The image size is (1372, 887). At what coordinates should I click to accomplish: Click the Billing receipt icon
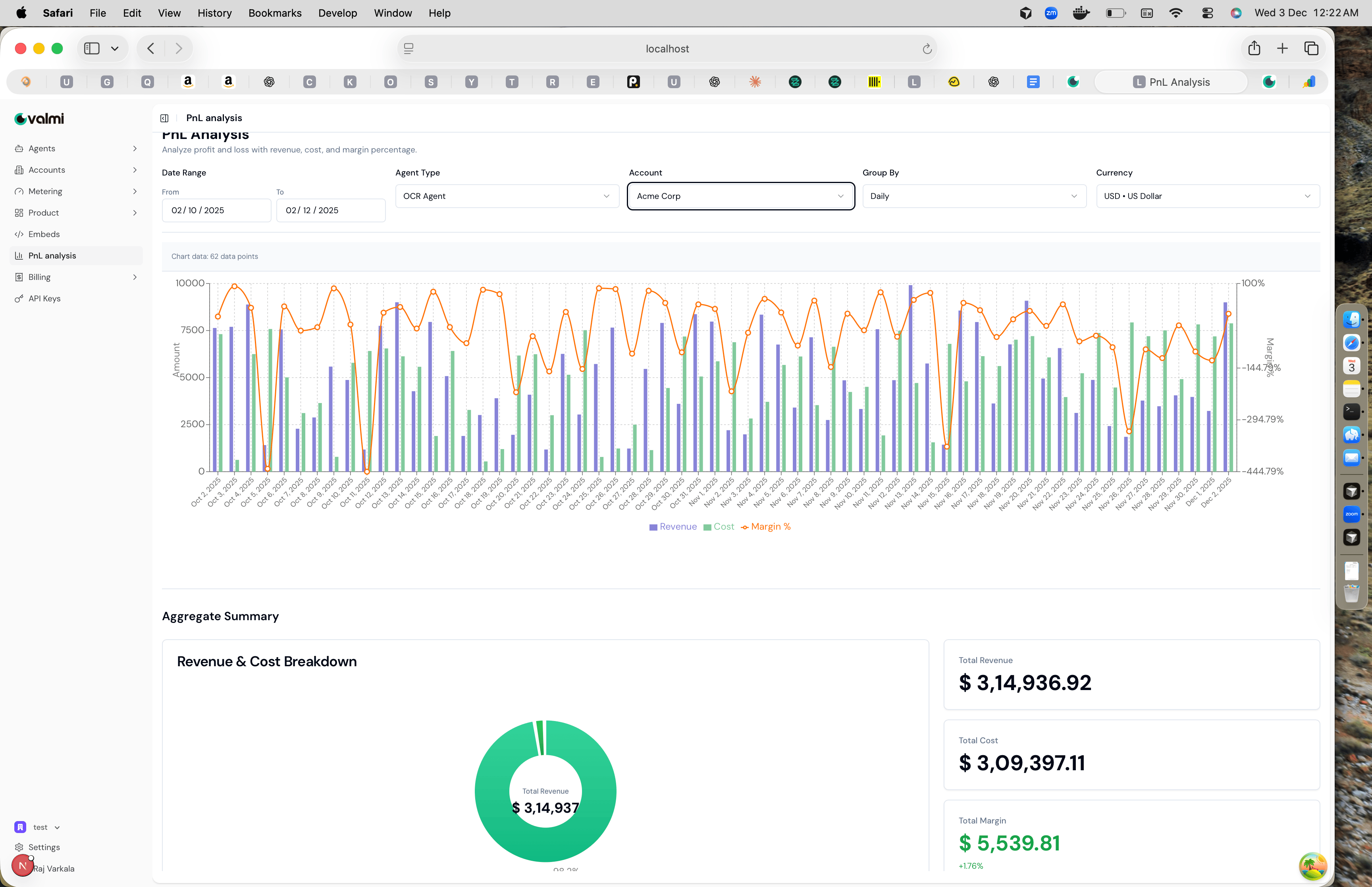point(19,277)
